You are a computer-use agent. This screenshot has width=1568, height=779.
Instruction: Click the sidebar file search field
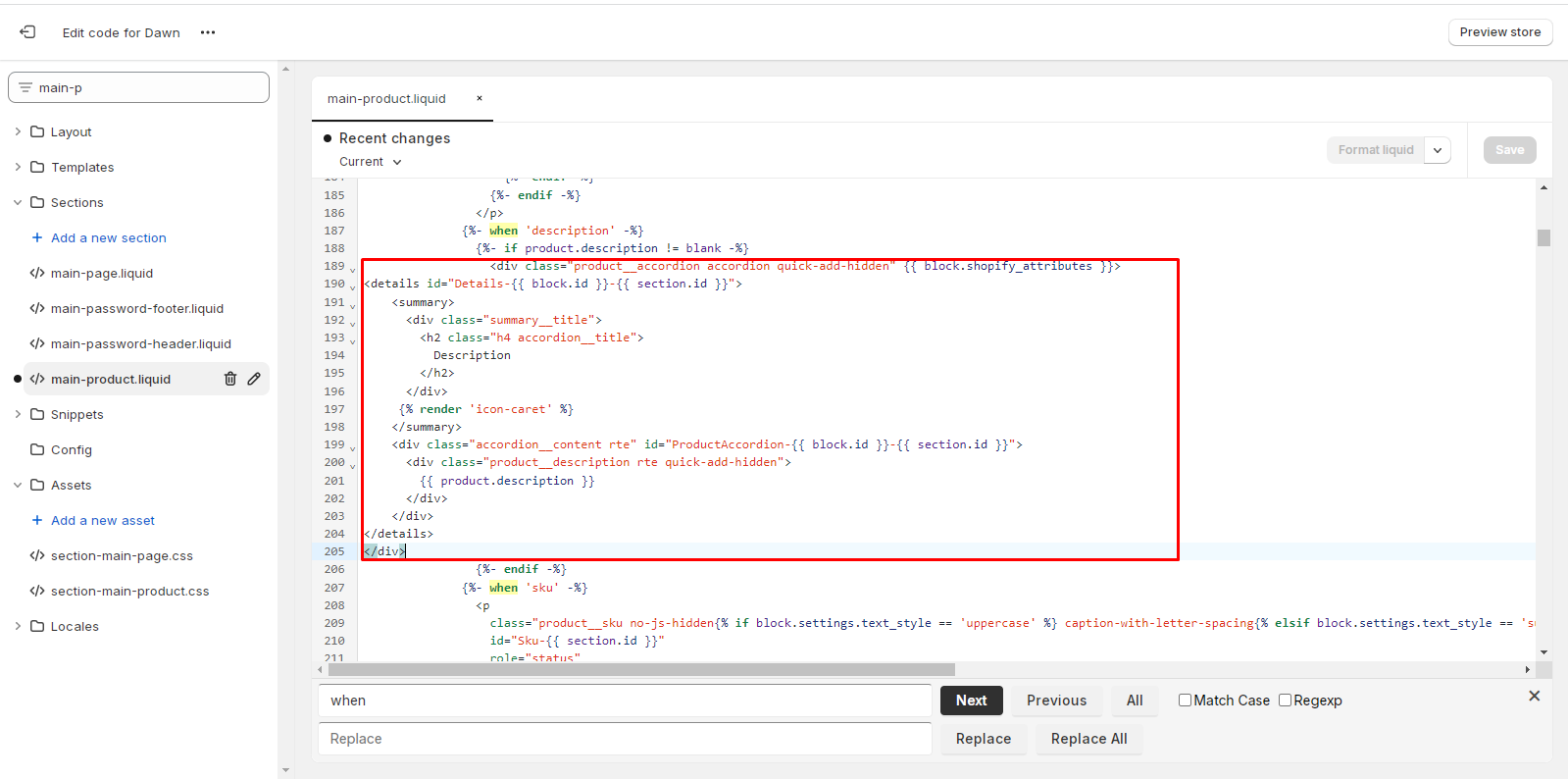[138, 87]
